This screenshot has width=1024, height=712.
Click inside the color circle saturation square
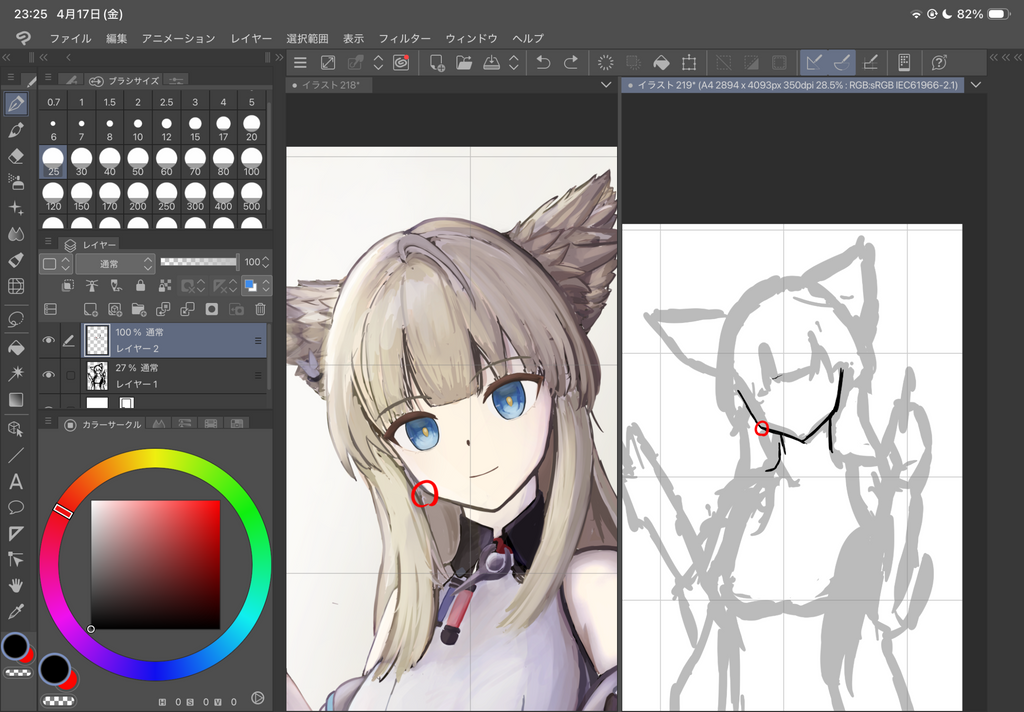click(x=155, y=564)
